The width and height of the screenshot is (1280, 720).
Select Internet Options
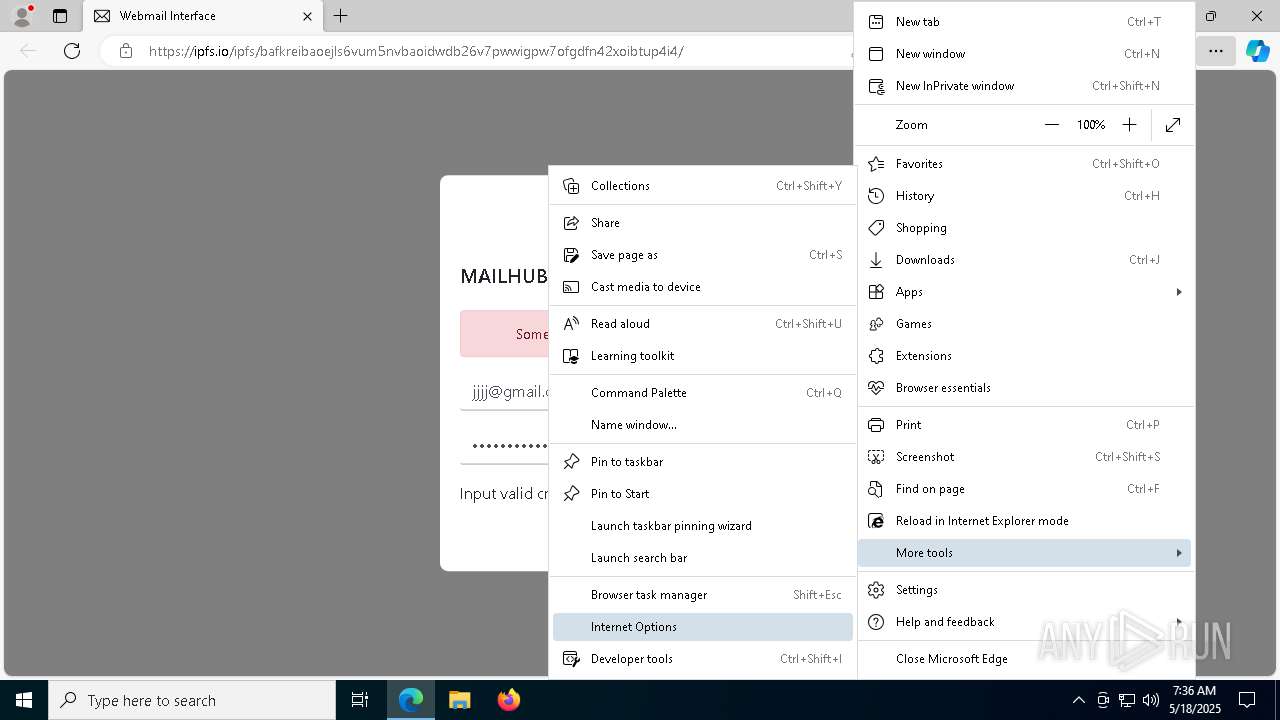(703, 627)
